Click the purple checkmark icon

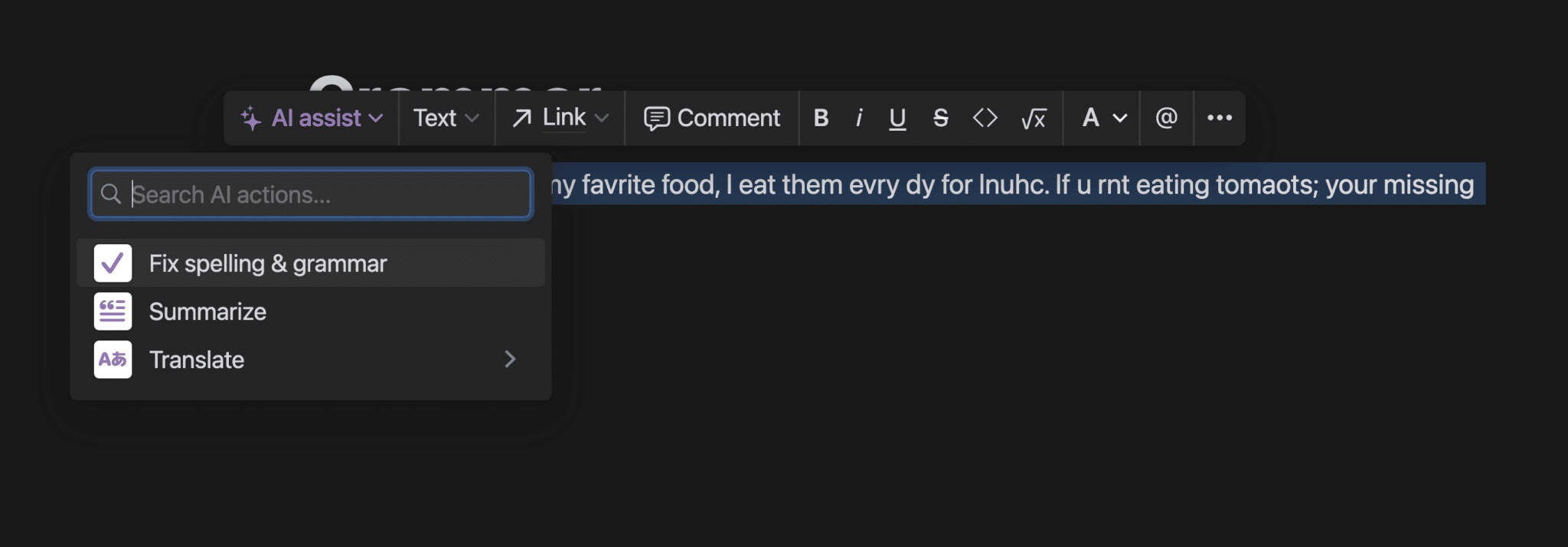[113, 263]
